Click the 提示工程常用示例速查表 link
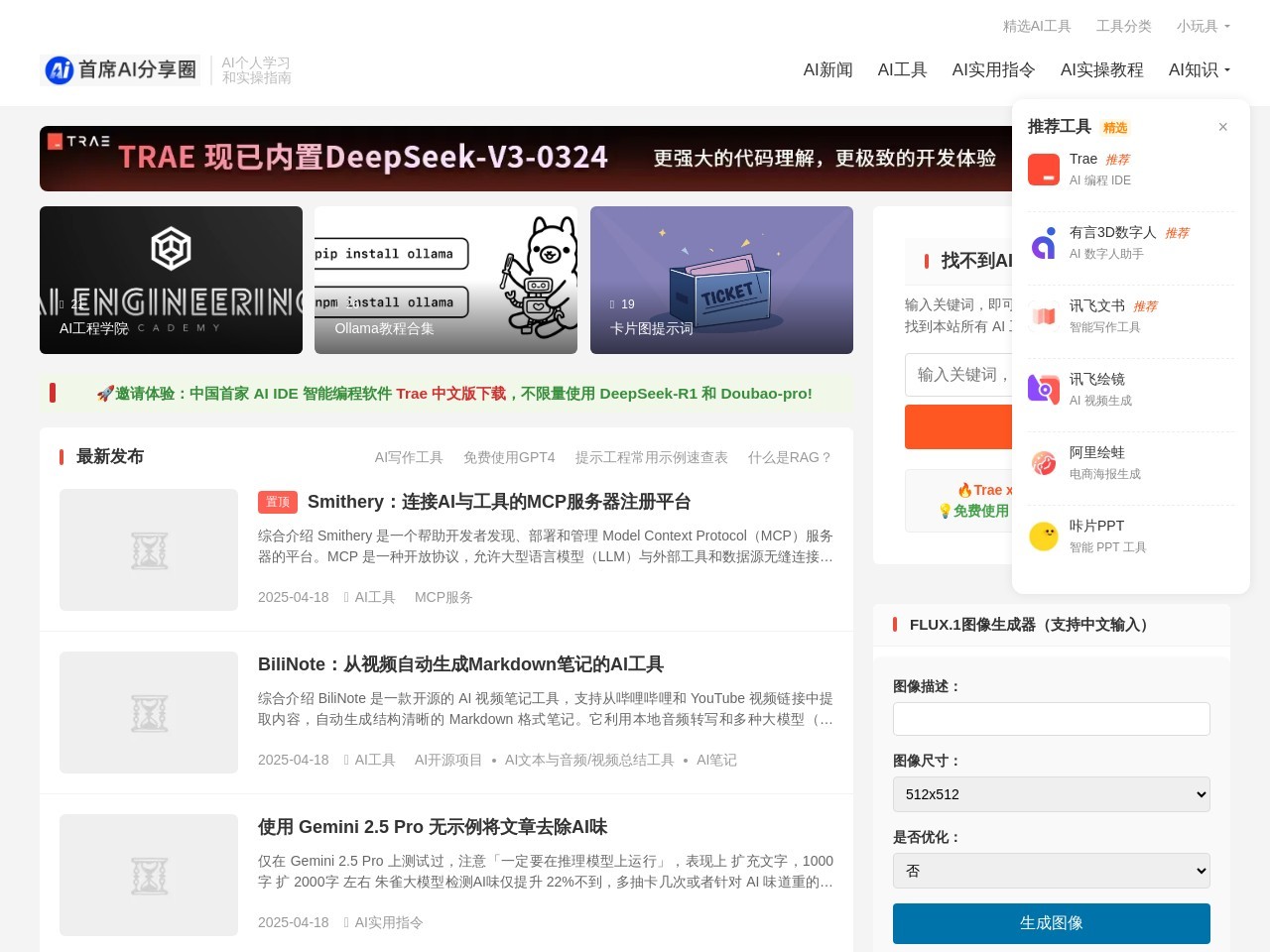This screenshot has width=1270, height=952. point(652,457)
